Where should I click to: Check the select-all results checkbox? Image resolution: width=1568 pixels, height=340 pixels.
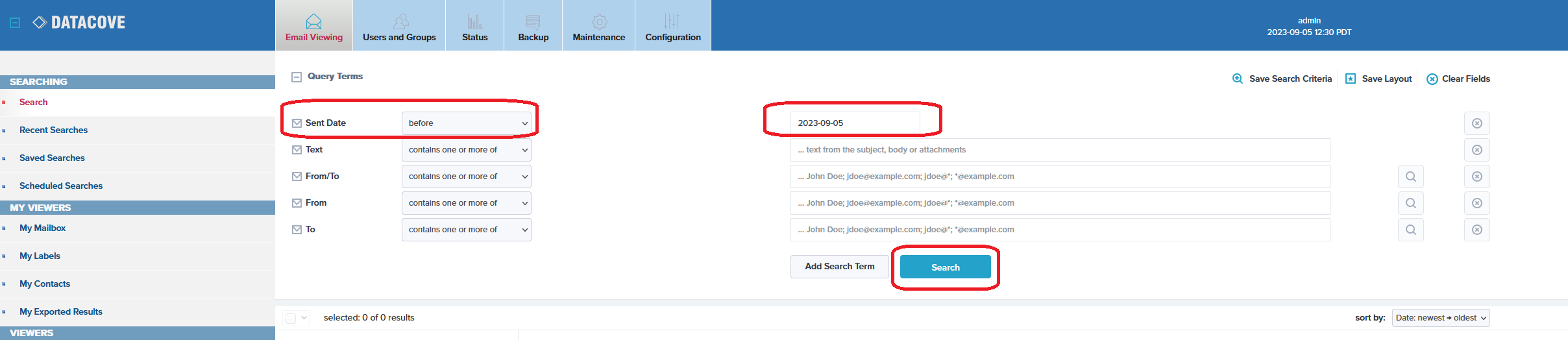[x=291, y=318]
